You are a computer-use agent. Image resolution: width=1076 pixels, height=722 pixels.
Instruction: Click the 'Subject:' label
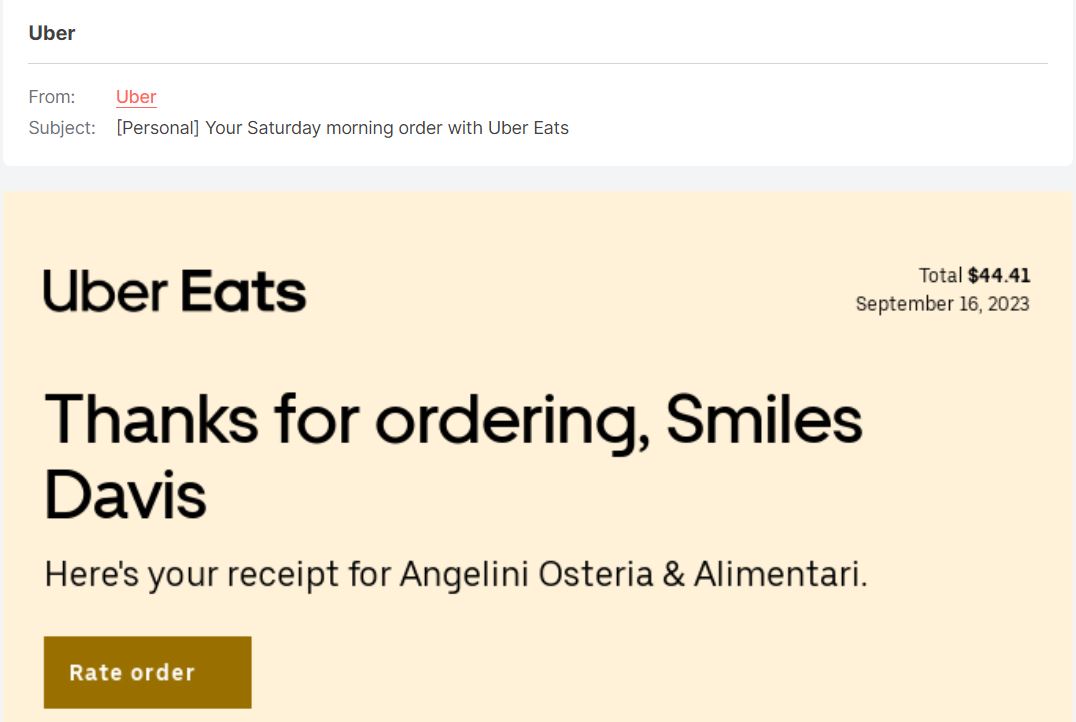62,127
